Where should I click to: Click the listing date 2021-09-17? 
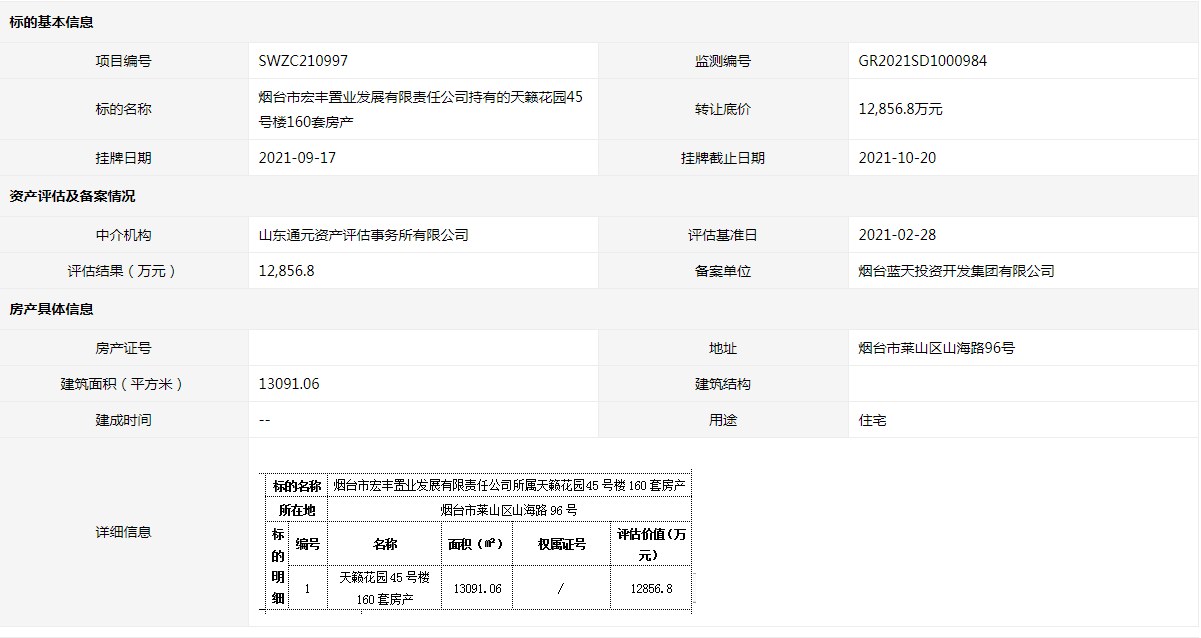[297, 158]
